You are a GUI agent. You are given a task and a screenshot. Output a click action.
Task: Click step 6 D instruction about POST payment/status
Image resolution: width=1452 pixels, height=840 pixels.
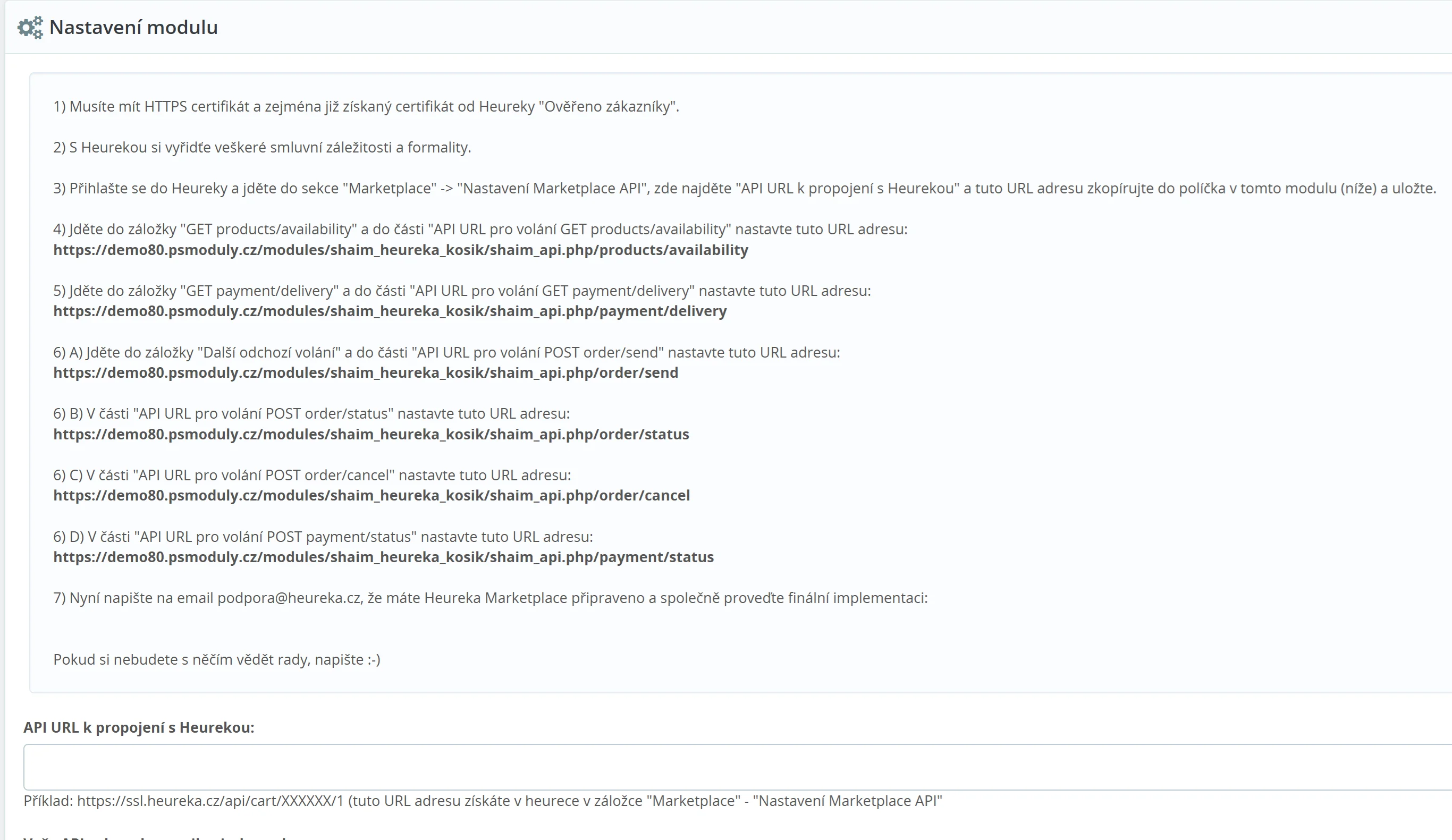coord(323,537)
